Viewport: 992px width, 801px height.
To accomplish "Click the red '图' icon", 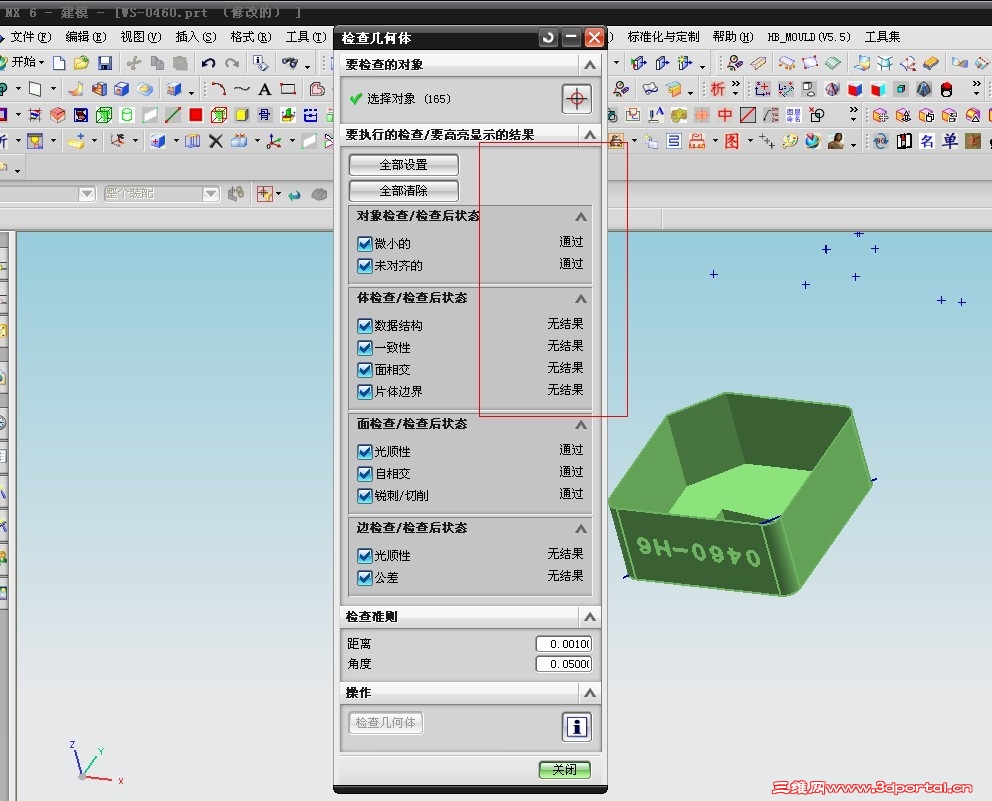I will pyautogui.click(x=731, y=141).
